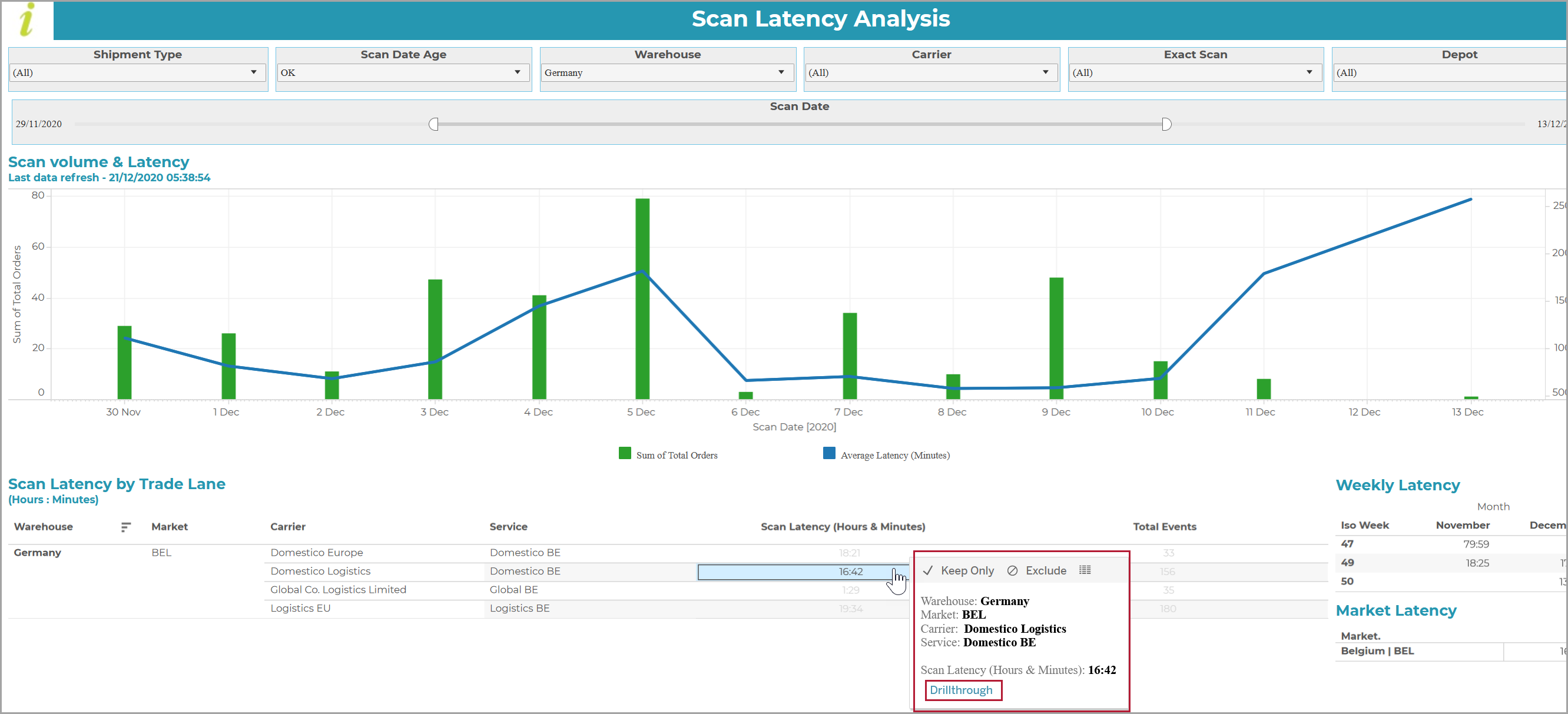1568x714 pixels.
Task: Open the Shipment Type dropdown
Action: click(x=138, y=72)
